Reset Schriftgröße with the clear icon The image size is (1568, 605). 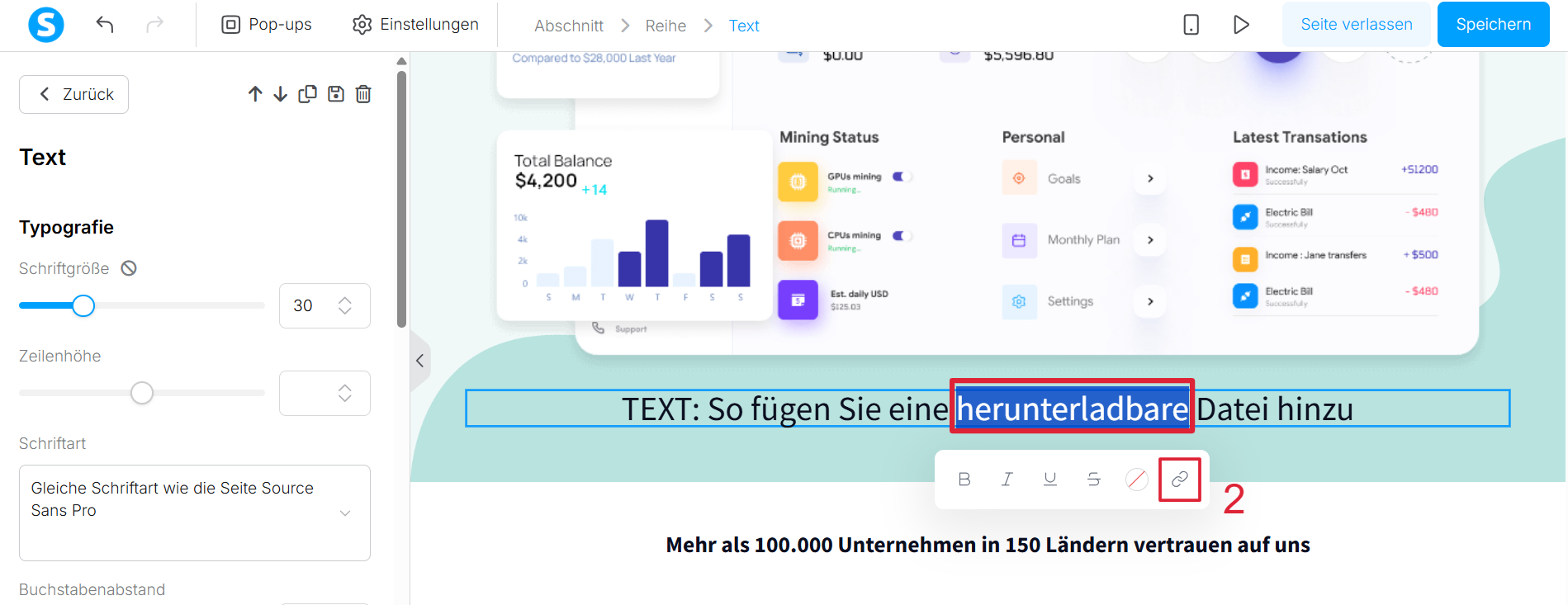pyautogui.click(x=129, y=268)
